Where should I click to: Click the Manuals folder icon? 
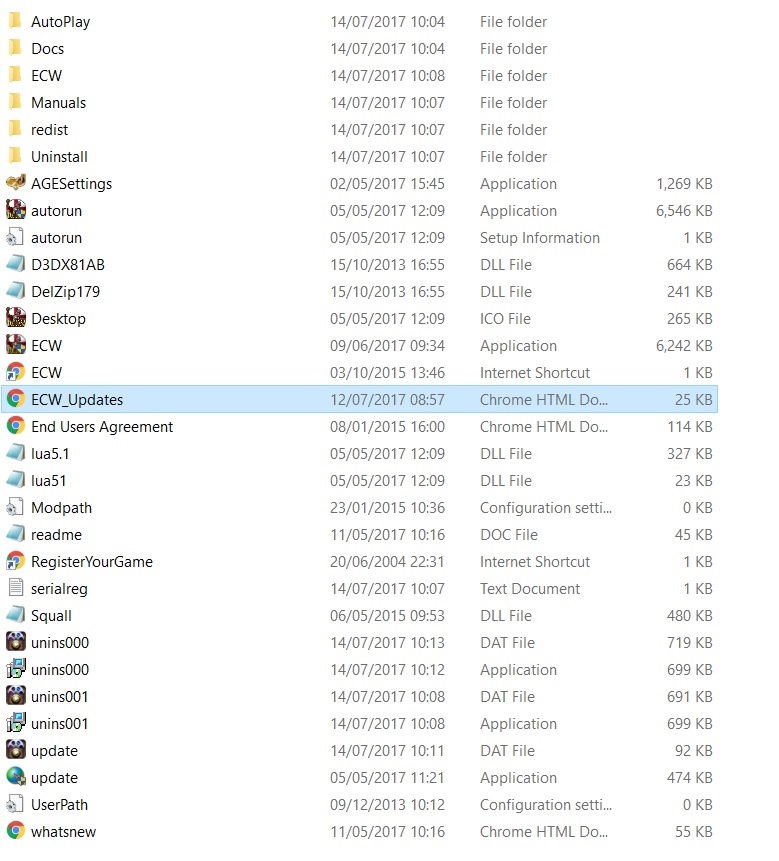(x=15, y=102)
